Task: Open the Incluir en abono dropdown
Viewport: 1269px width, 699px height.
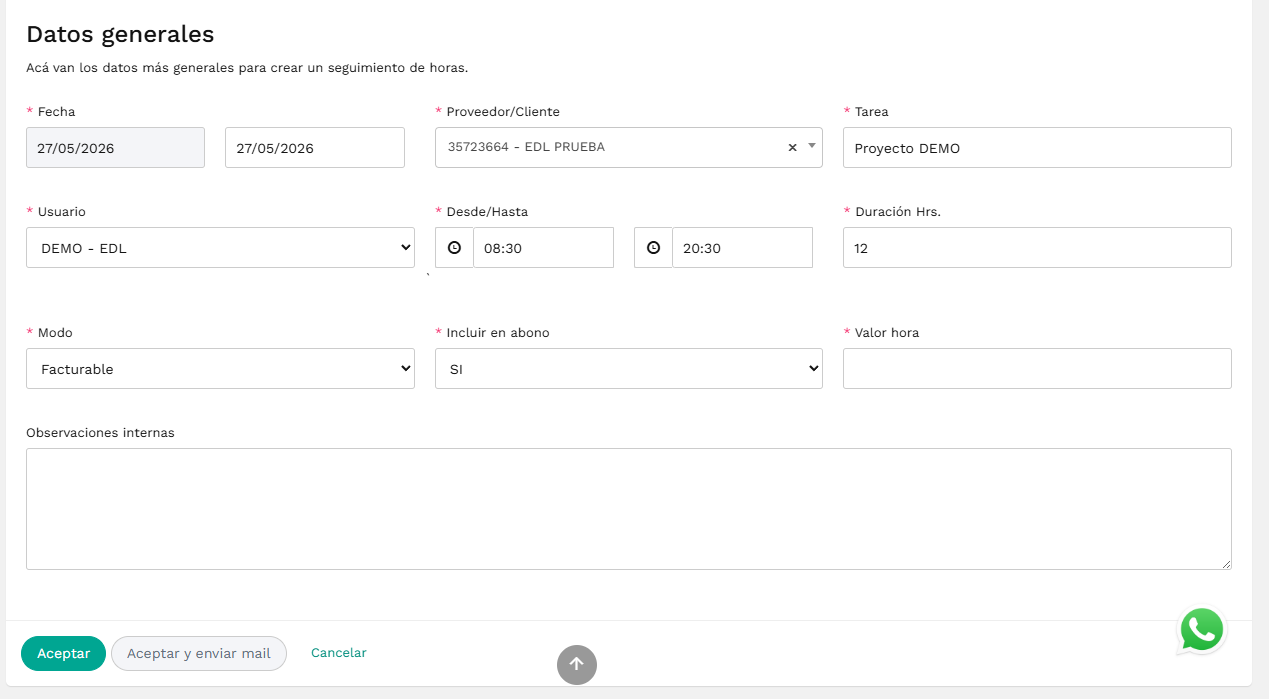Action: pos(629,368)
